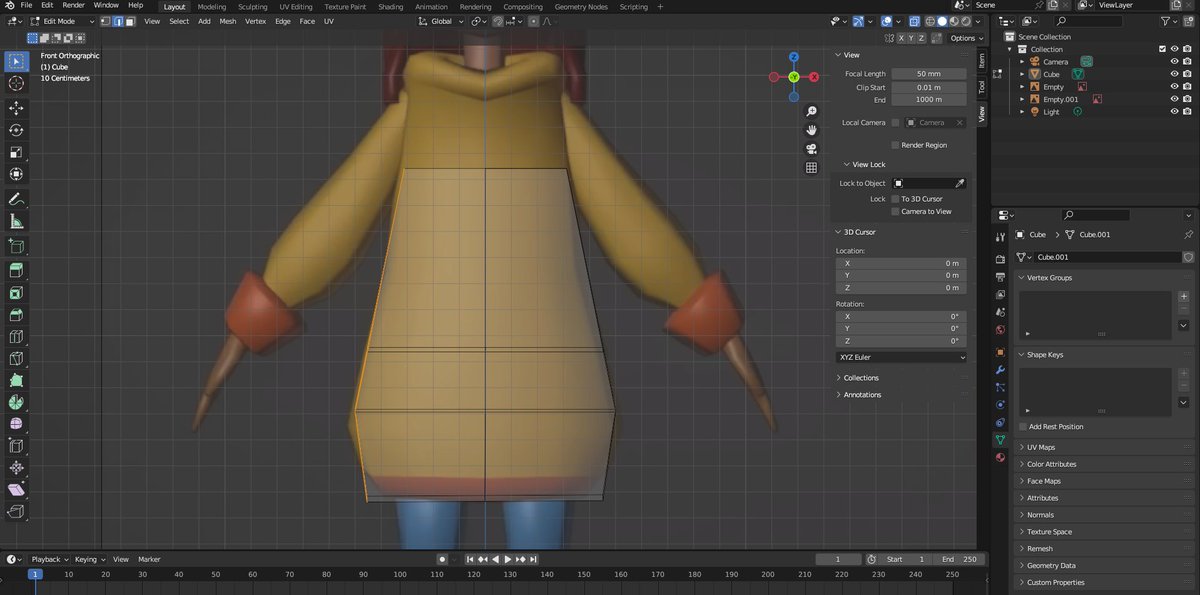
Task: Select the Spin tool
Action: click(16, 402)
